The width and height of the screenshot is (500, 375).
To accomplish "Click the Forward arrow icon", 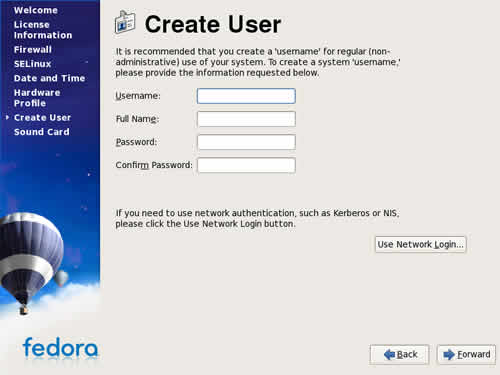I will point(449,354).
